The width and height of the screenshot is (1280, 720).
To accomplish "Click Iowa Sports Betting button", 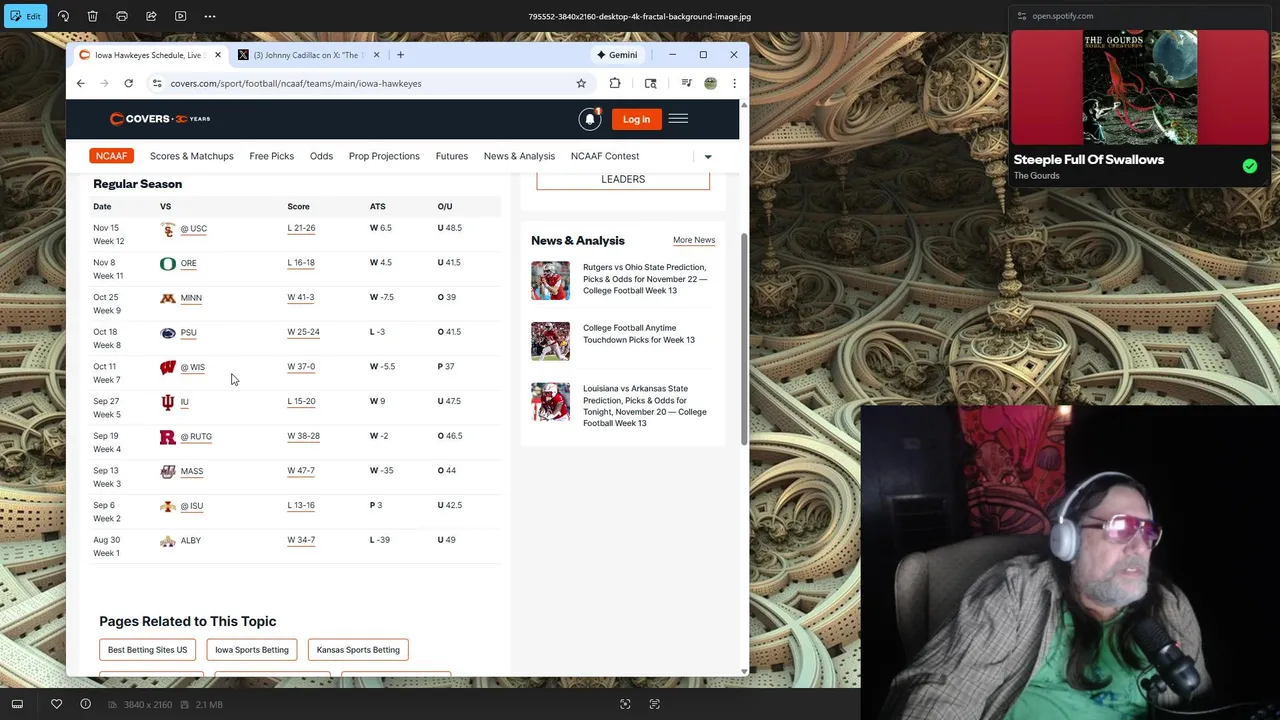I will (252, 650).
